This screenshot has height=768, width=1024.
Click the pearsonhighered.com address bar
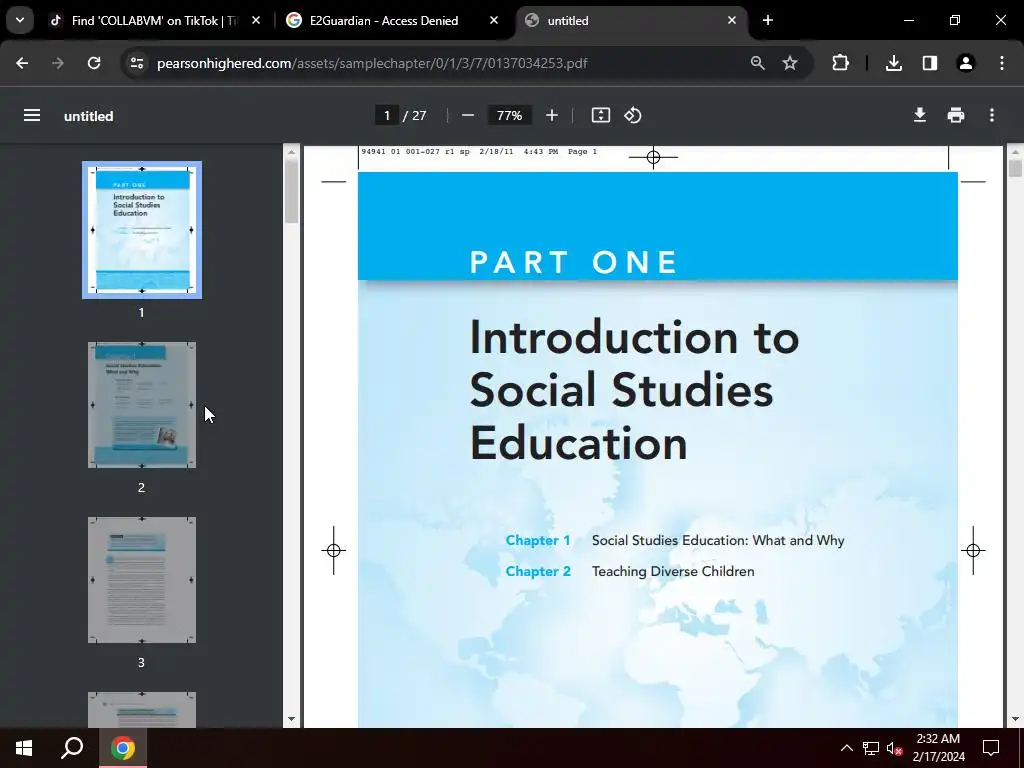pos(372,63)
